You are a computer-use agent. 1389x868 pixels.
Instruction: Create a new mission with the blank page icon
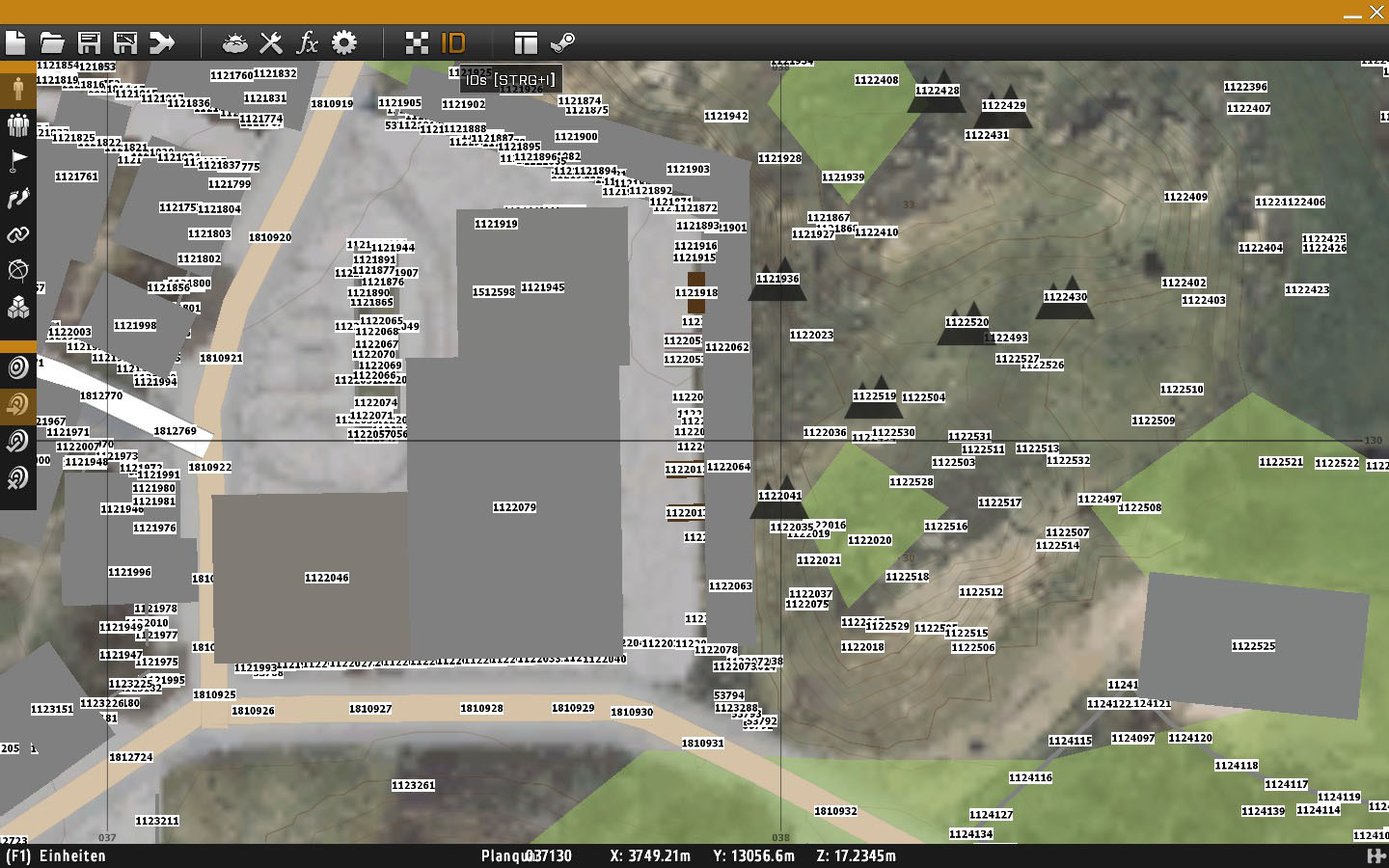tap(15, 42)
